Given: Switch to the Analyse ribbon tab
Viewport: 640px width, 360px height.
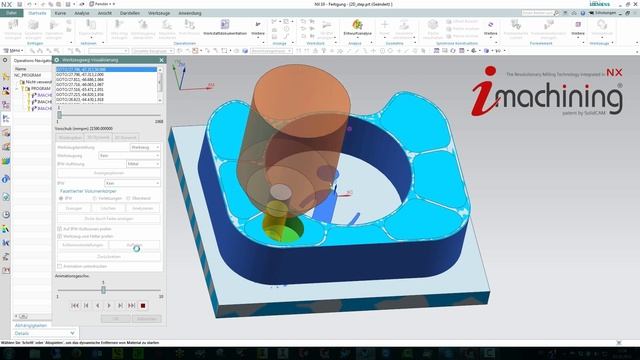Looking at the screenshot, I should pyautogui.click(x=82, y=13).
